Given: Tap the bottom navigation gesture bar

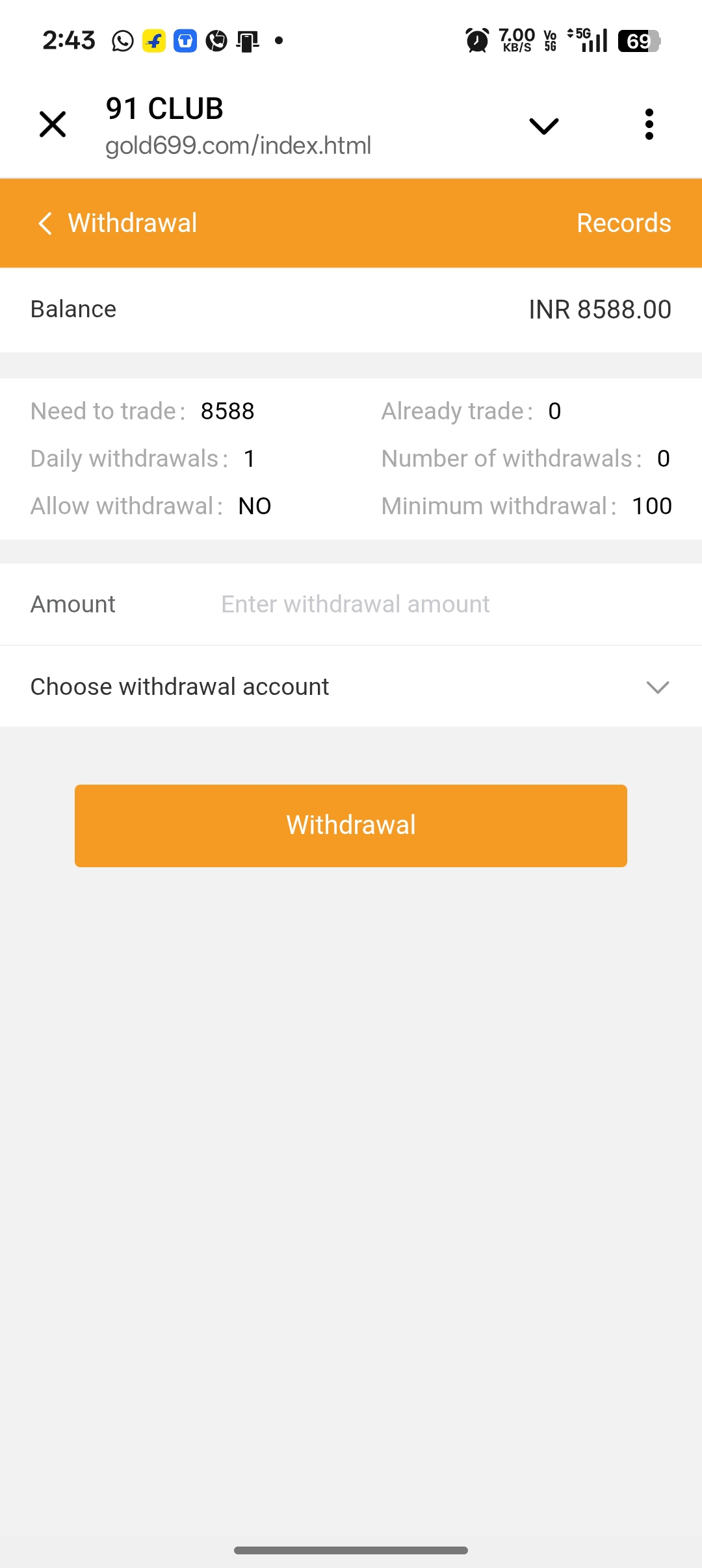Looking at the screenshot, I should click(x=351, y=1550).
